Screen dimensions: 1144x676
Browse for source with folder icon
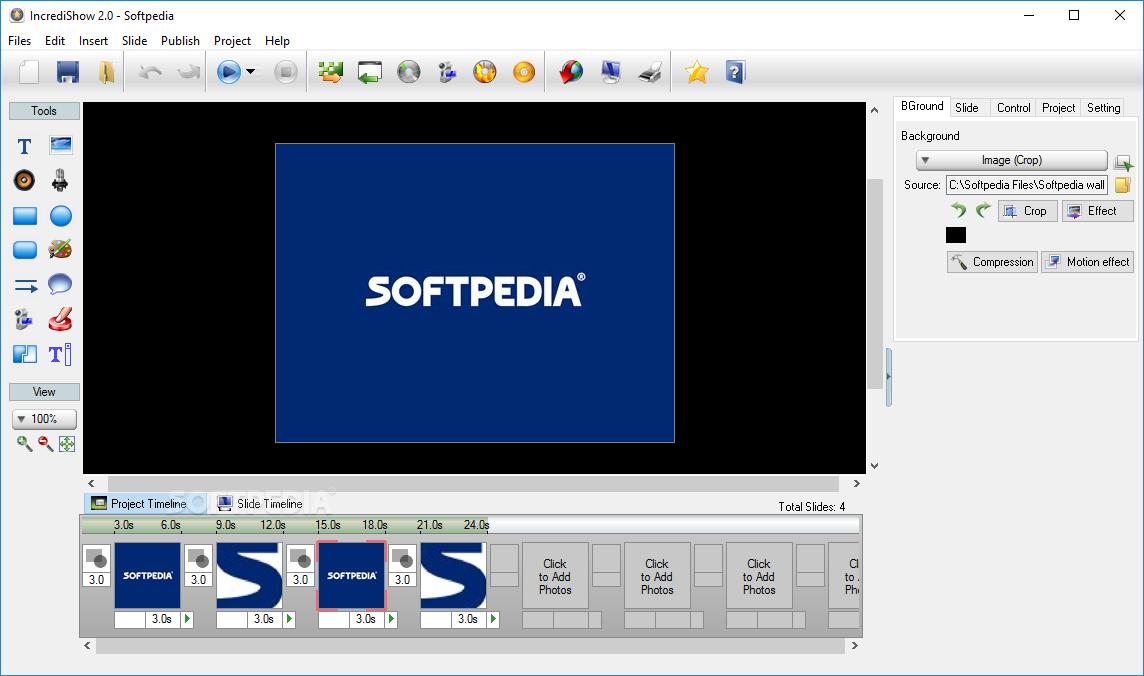coord(1122,185)
